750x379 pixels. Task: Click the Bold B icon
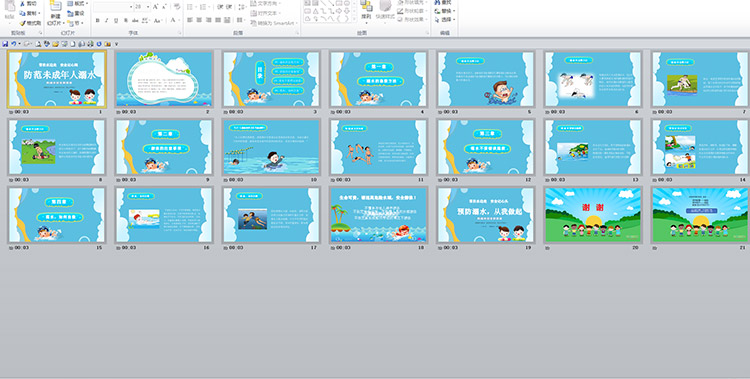point(98,21)
